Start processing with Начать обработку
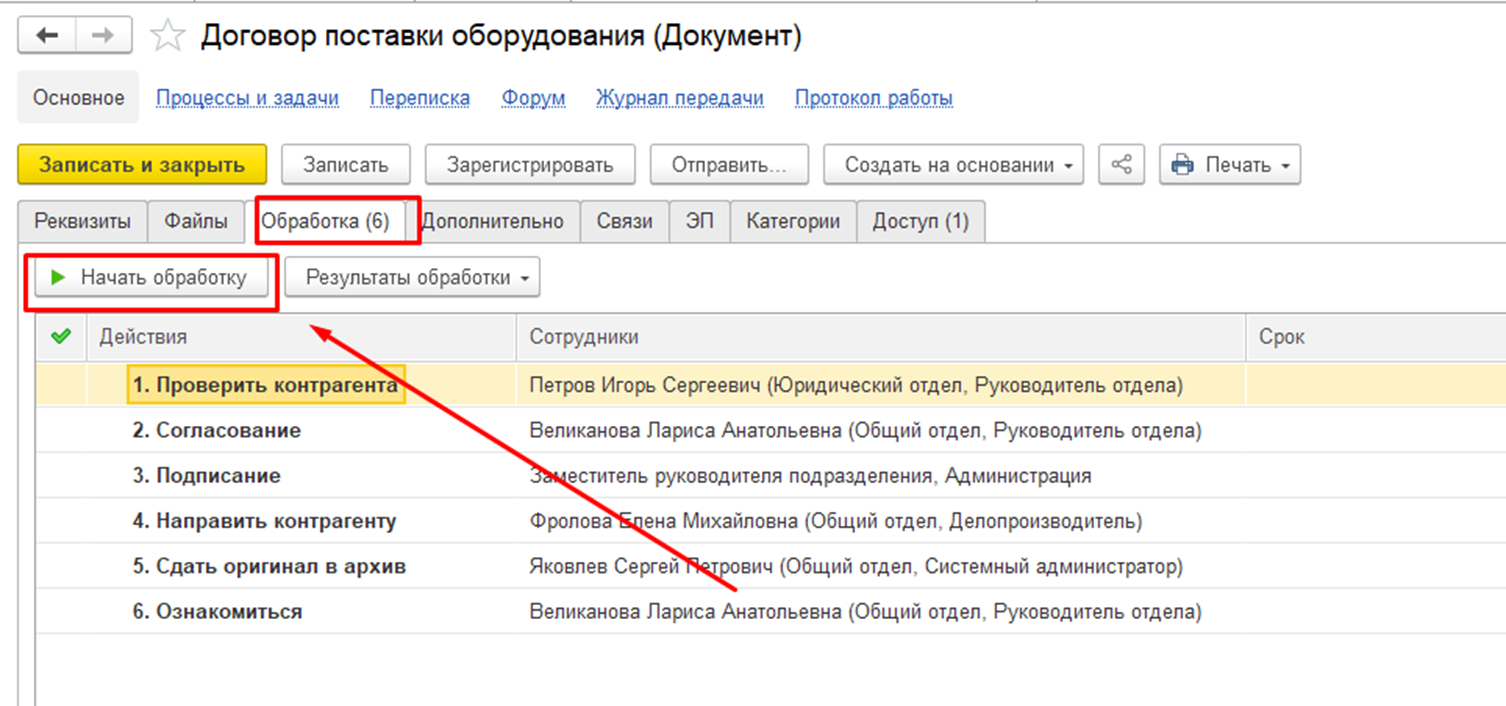Viewport: 1506px width, 706px height. pos(152,278)
